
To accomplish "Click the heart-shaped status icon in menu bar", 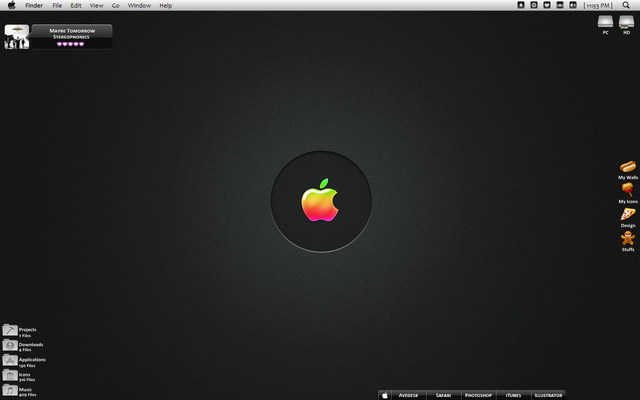I will tap(547, 5).
